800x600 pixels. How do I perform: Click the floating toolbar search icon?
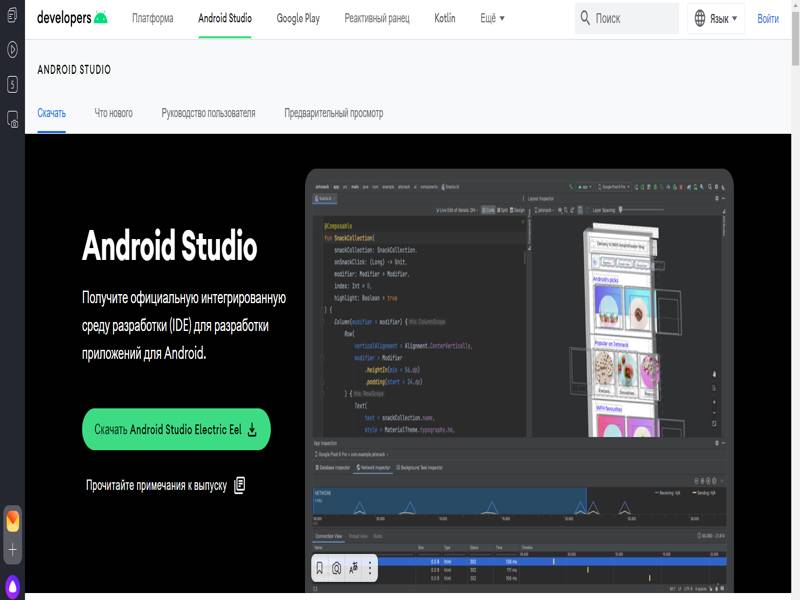pos(337,568)
